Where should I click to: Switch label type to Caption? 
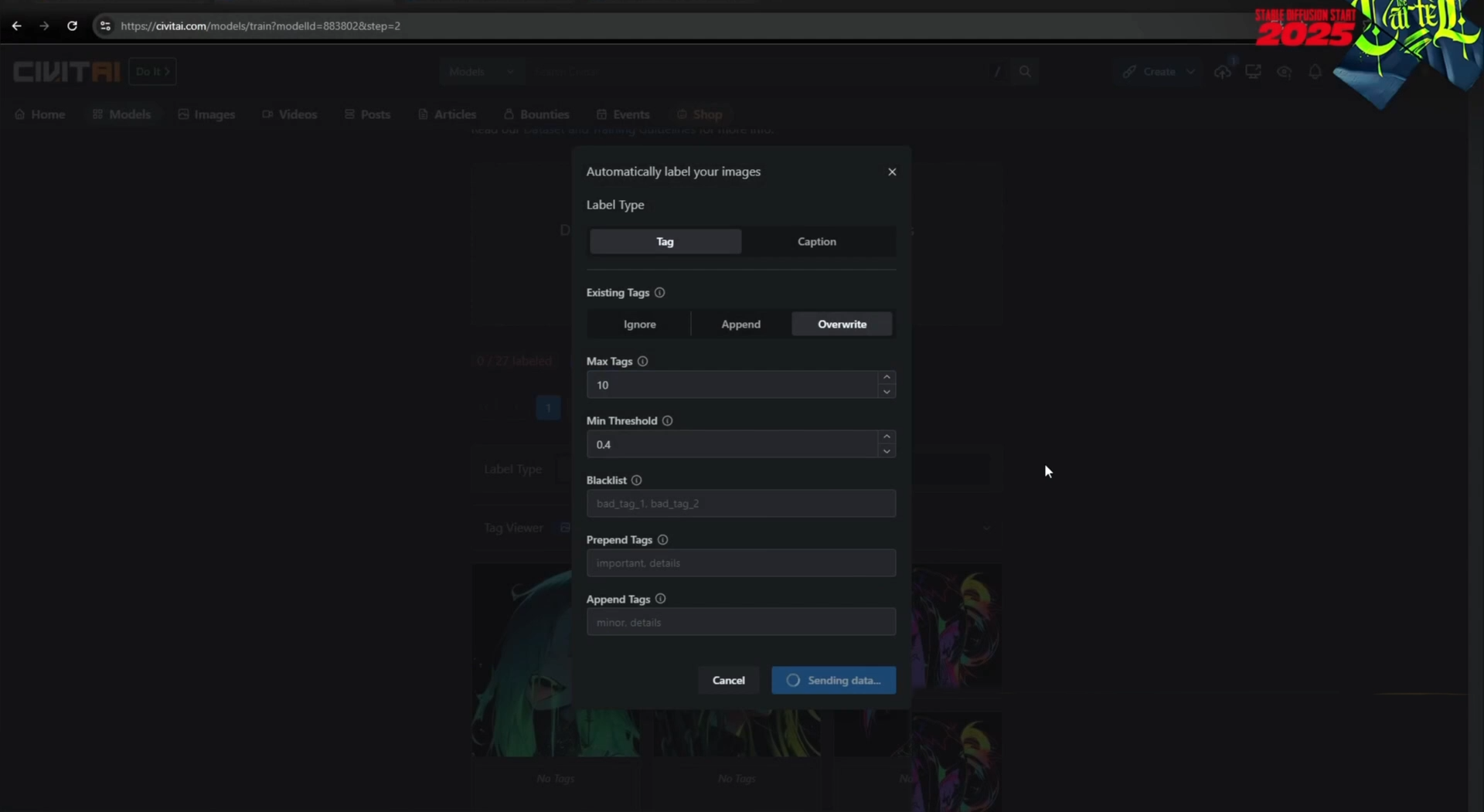(817, 242)
